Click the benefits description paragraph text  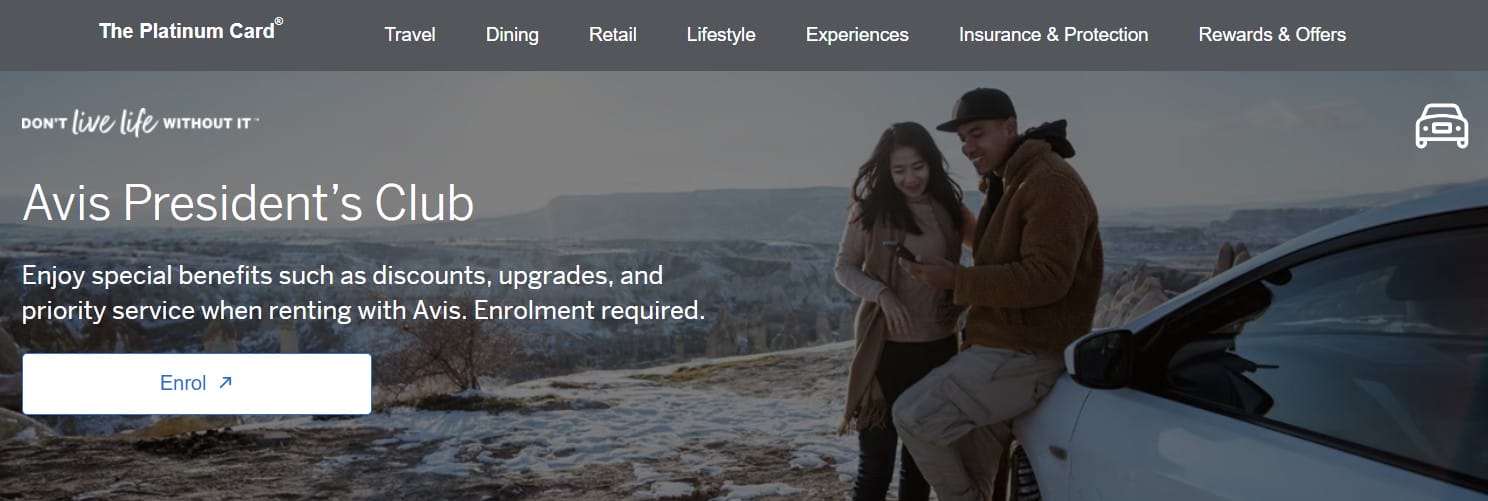point(363,292)
